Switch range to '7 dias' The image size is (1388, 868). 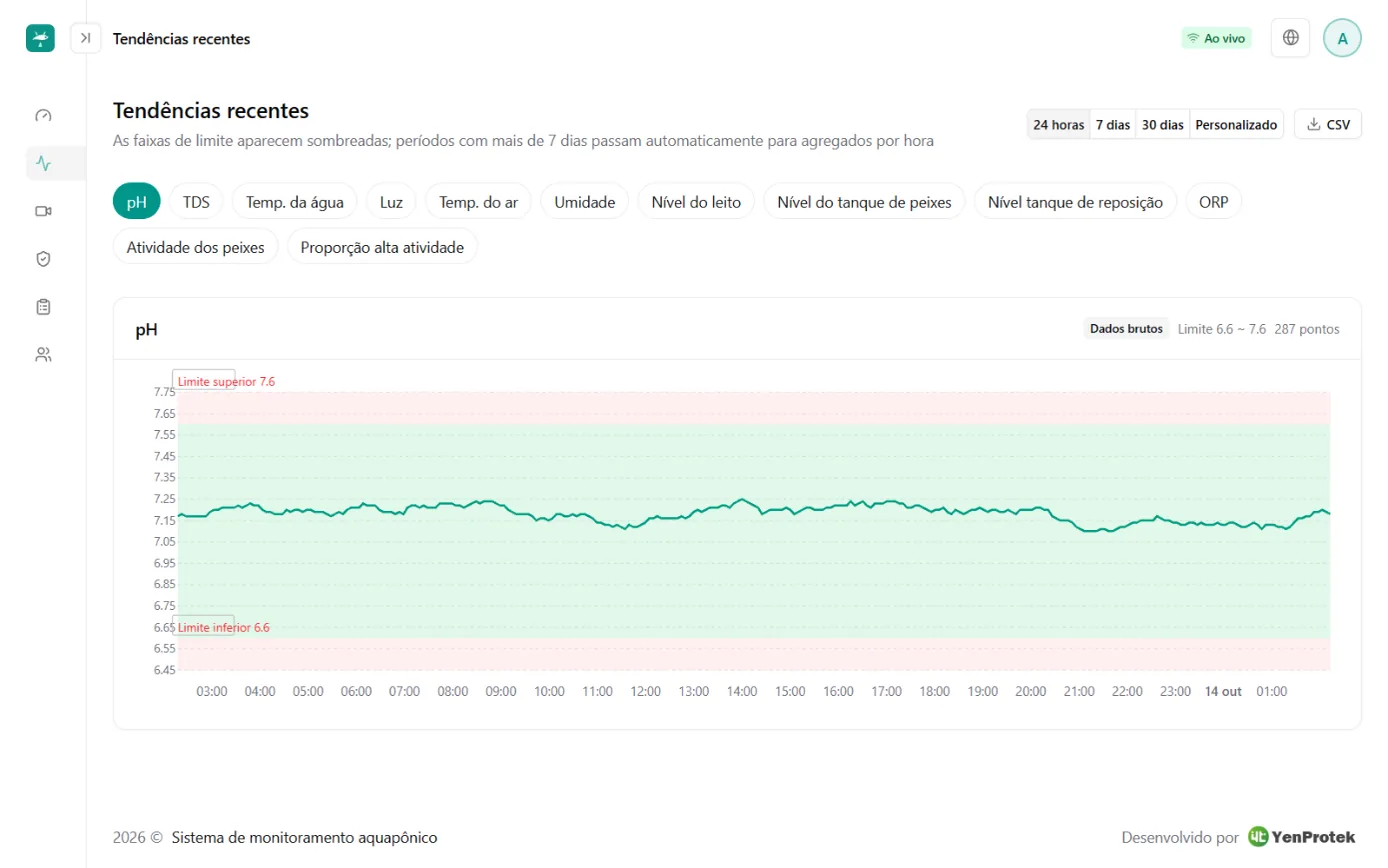pos(1112,125)
